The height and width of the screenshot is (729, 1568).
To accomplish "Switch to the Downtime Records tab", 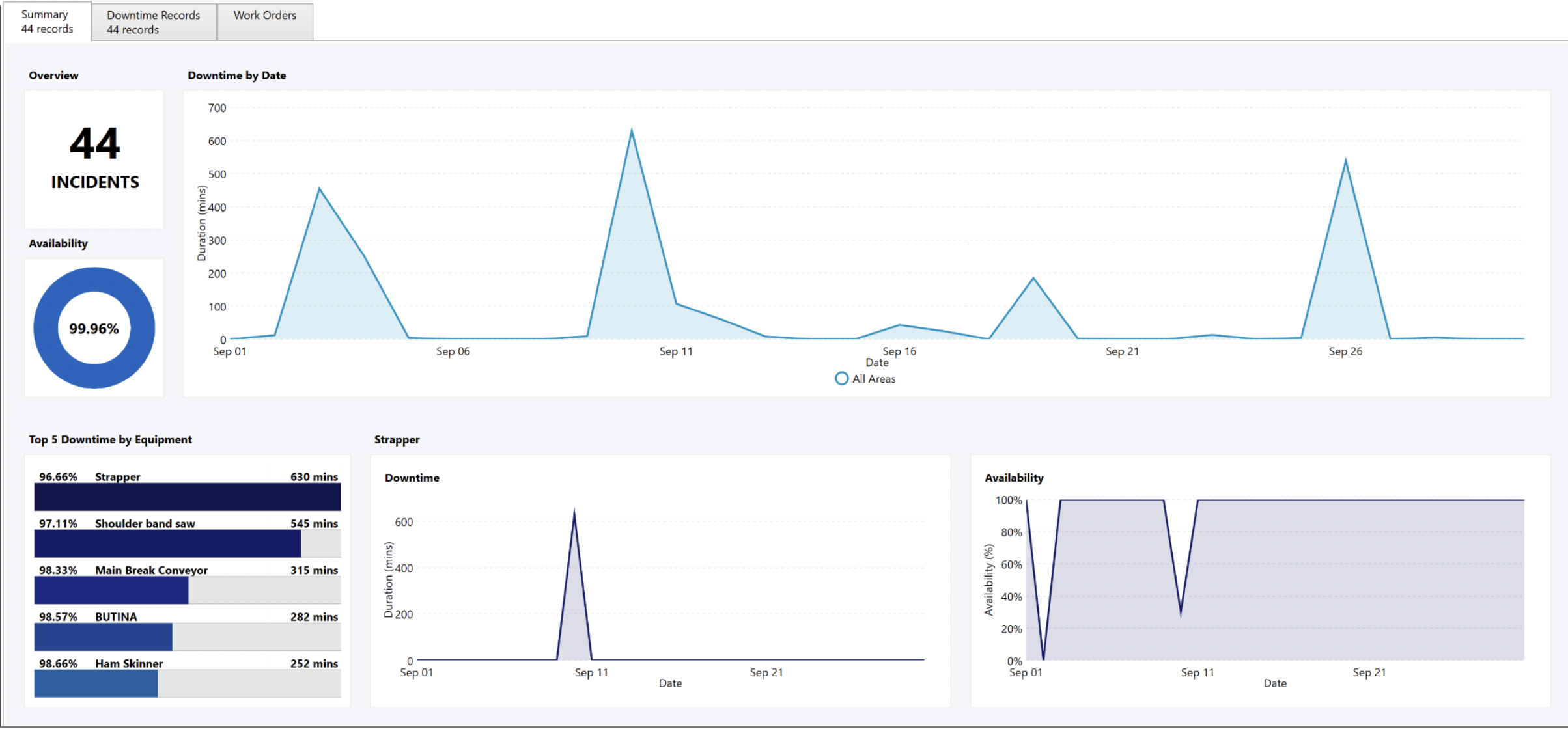I will tap(153, 21).
